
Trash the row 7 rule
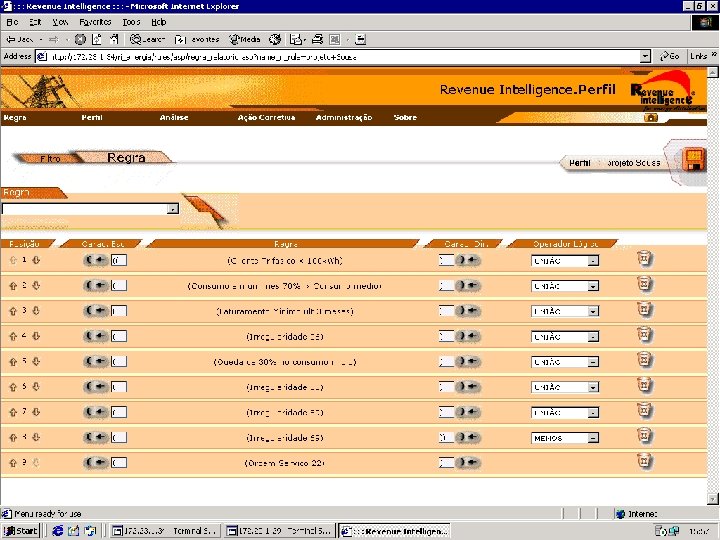click(645, 411)
